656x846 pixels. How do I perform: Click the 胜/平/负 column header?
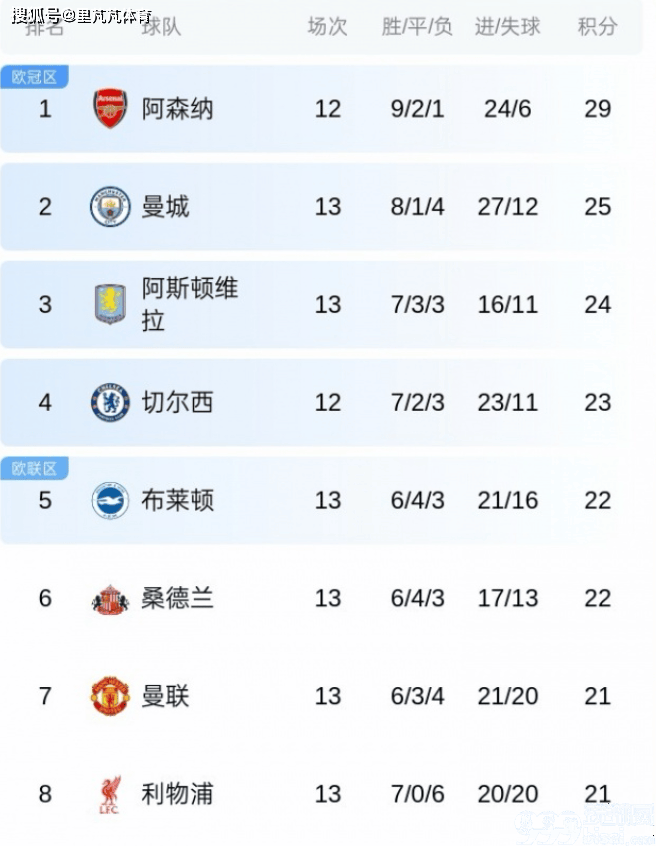point(417,27)
